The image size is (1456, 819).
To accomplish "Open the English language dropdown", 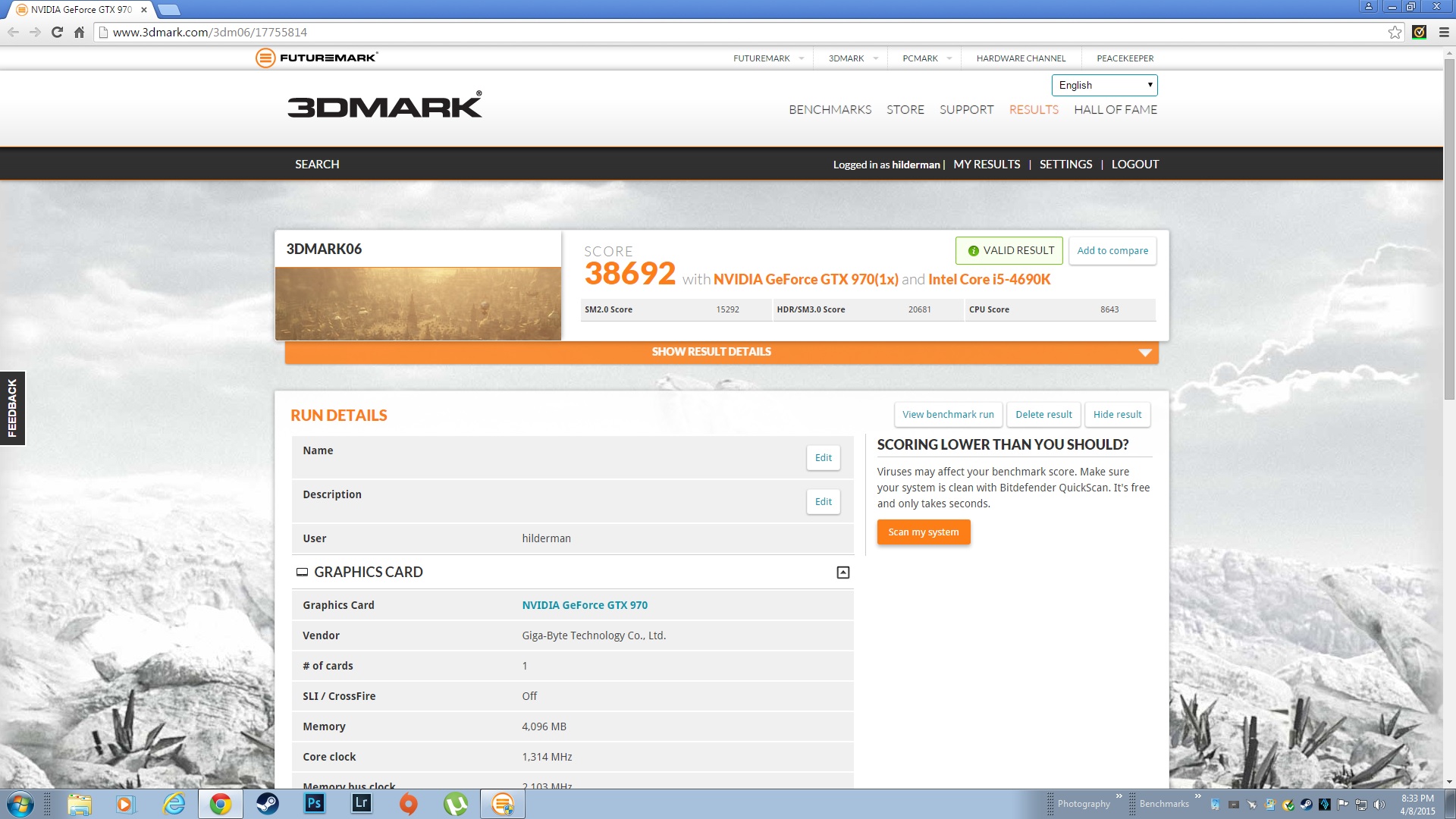I will [1104, 85].
